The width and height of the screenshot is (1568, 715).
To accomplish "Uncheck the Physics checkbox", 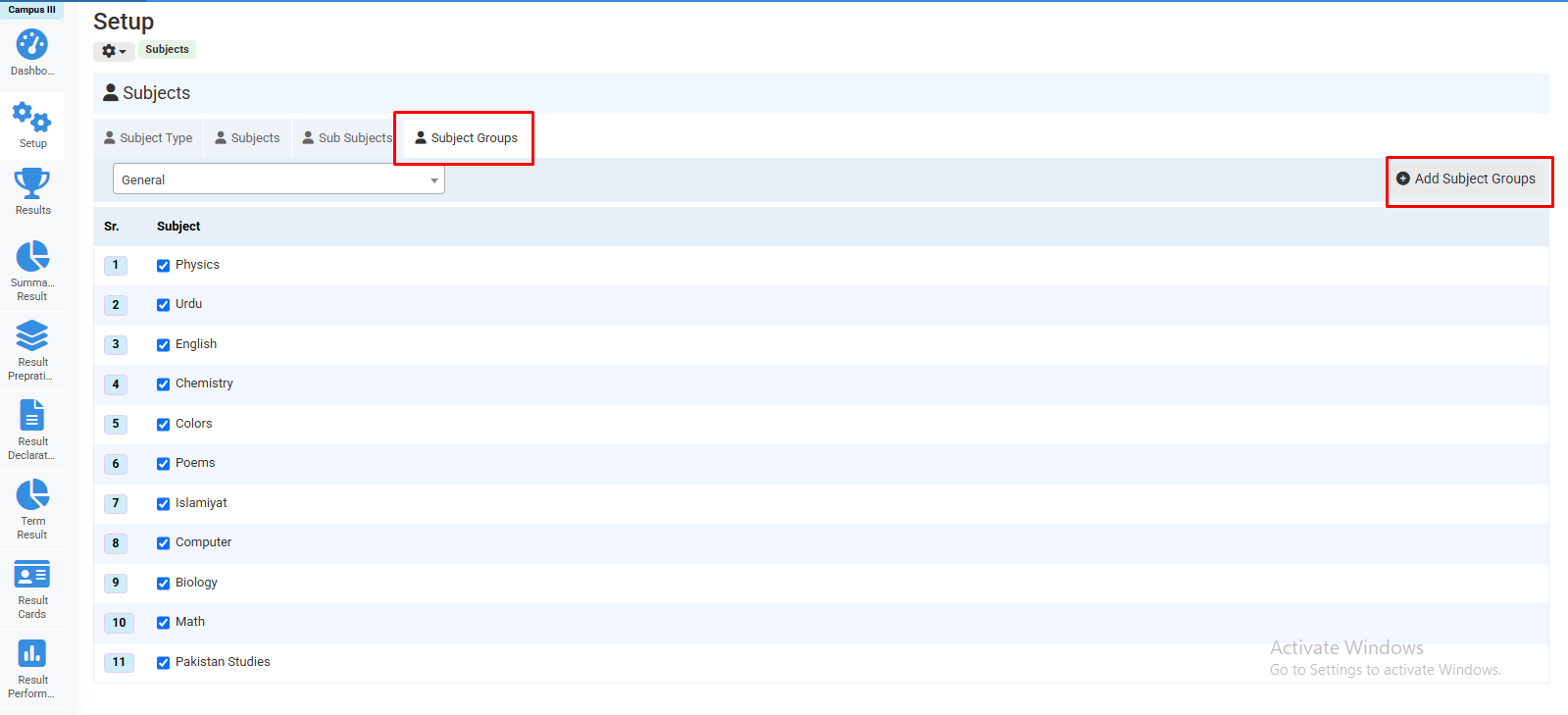I will click(x=164, y=266).
